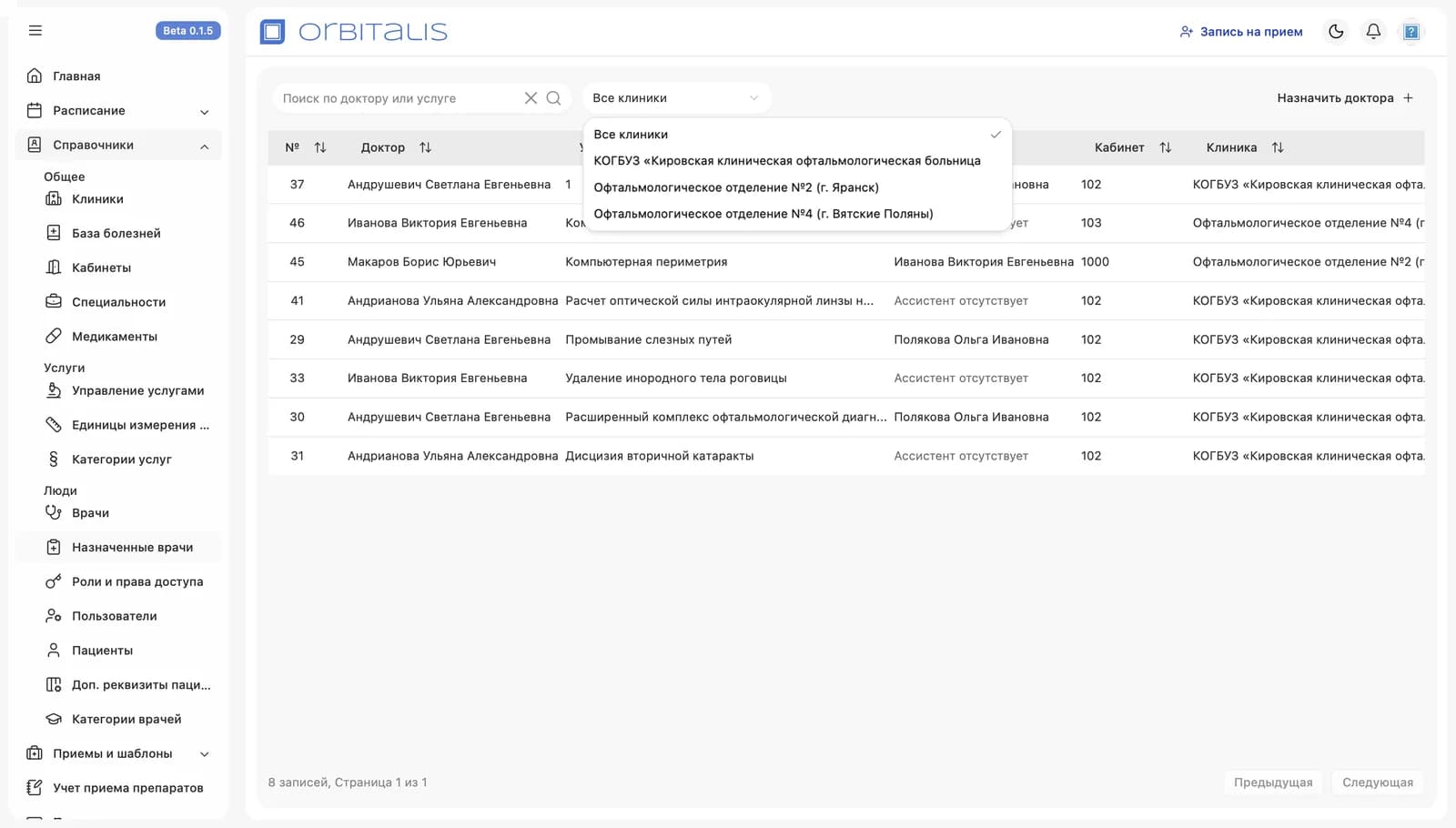Select Компьютерная периметрия service cell
Screen dimensions: 1456x828
coord(646,262)
